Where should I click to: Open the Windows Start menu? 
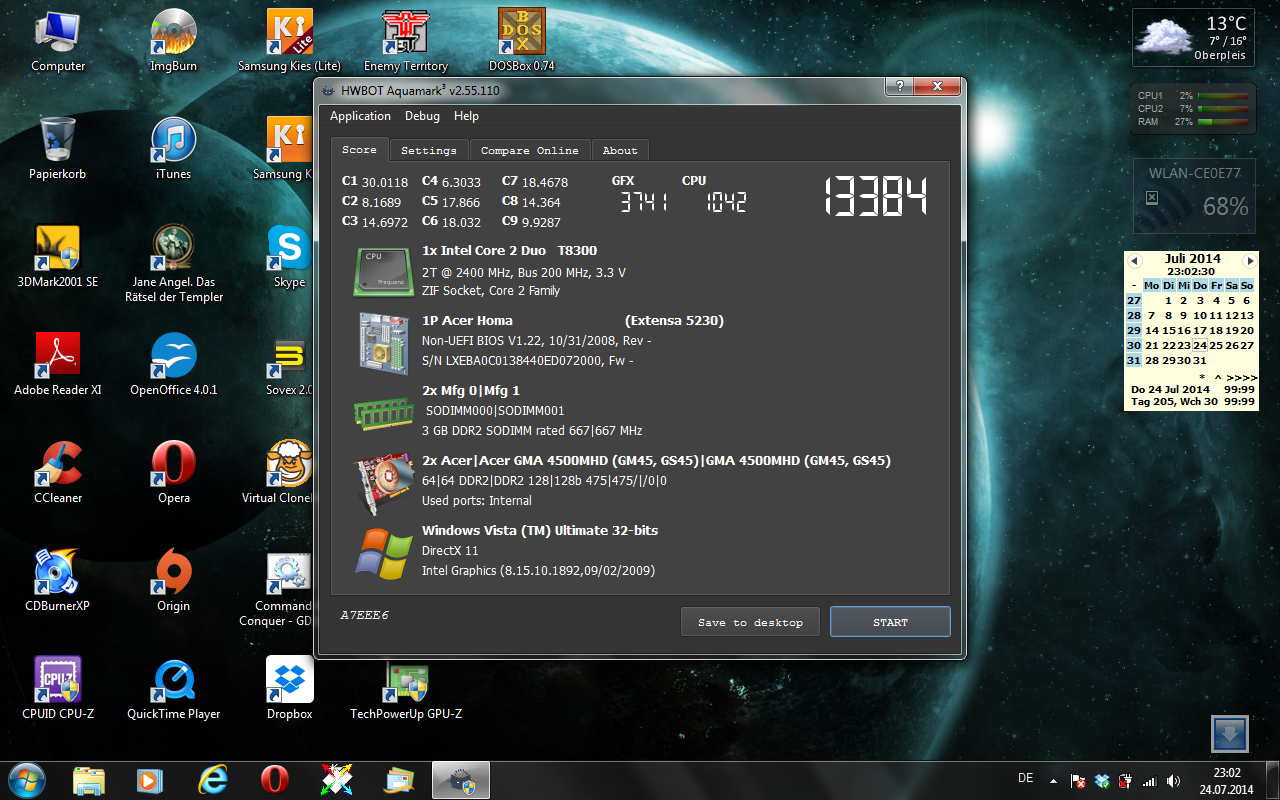click(27, 779)
